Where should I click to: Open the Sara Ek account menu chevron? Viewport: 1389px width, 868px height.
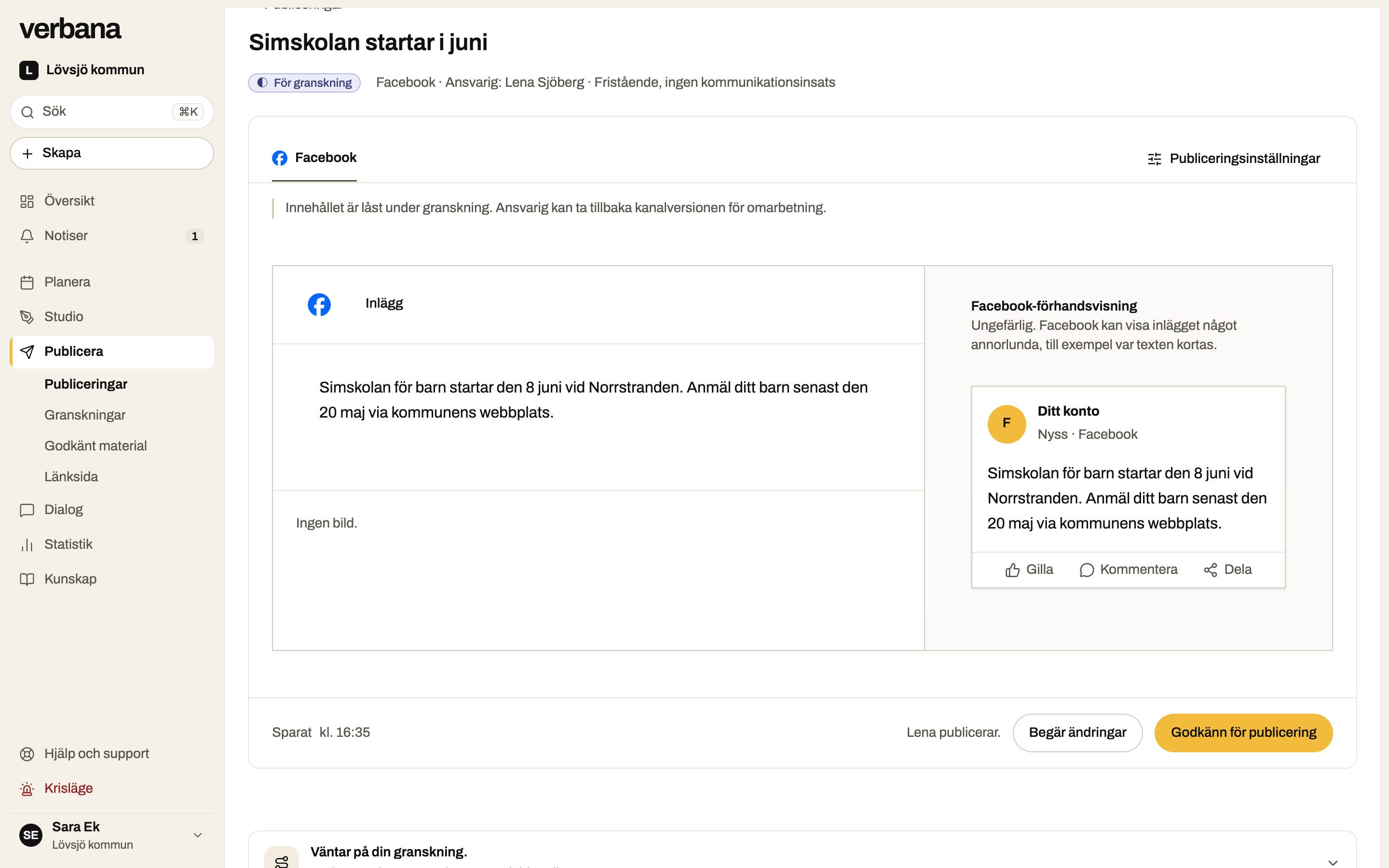click(197, 835)
